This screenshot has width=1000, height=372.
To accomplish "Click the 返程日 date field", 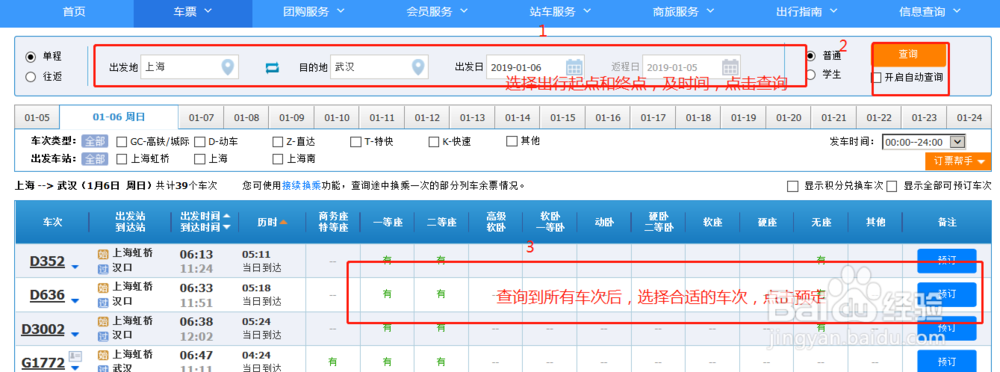I will pyautogui.click(x=691, y=67).
